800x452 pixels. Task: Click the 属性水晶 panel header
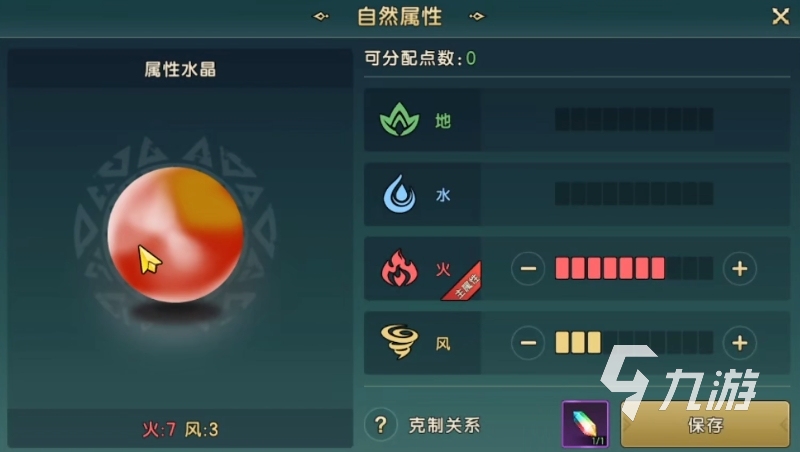[180, 69]
